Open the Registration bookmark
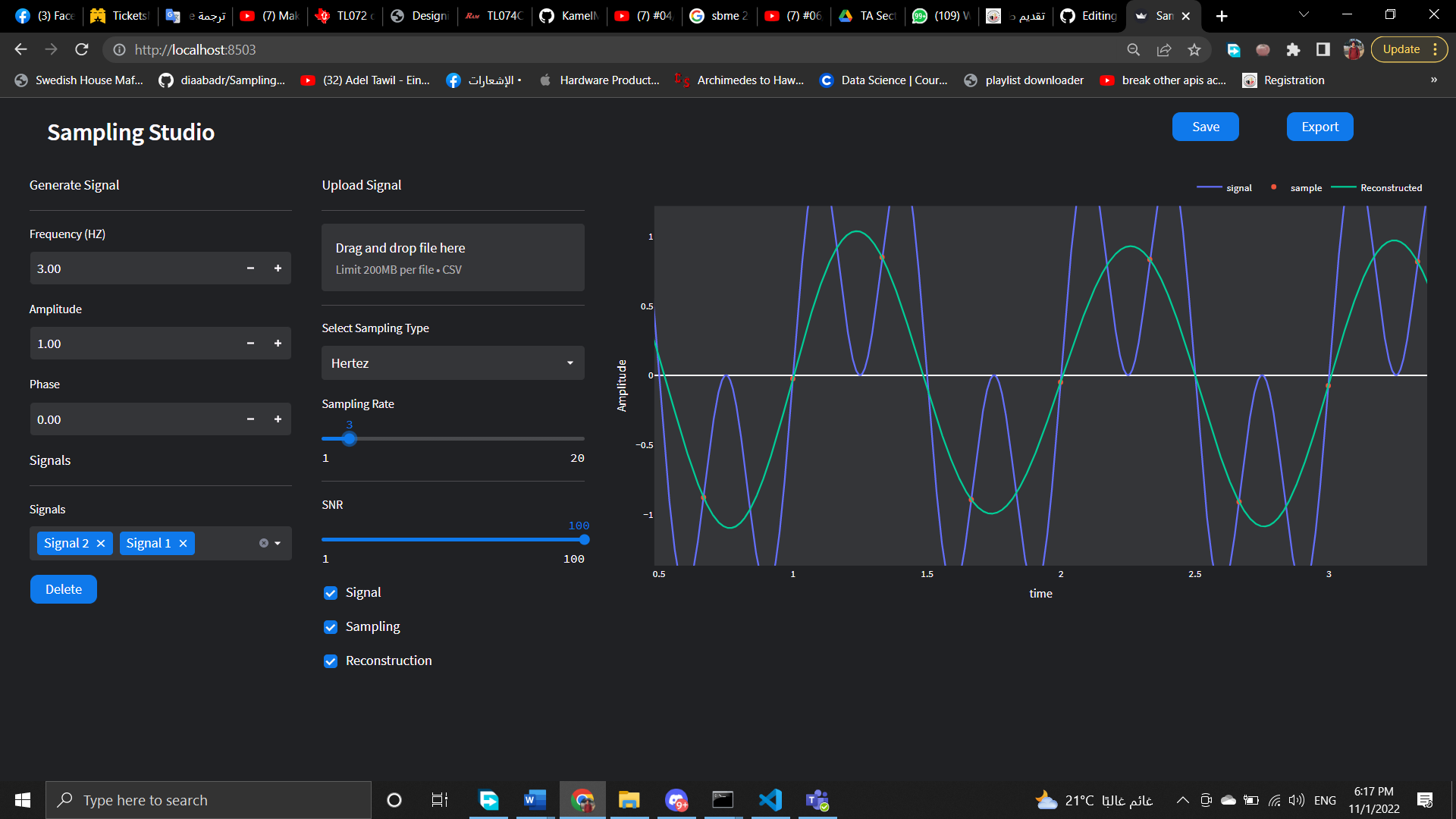The image size is (1456, 819). click(x=1283, y=80)
